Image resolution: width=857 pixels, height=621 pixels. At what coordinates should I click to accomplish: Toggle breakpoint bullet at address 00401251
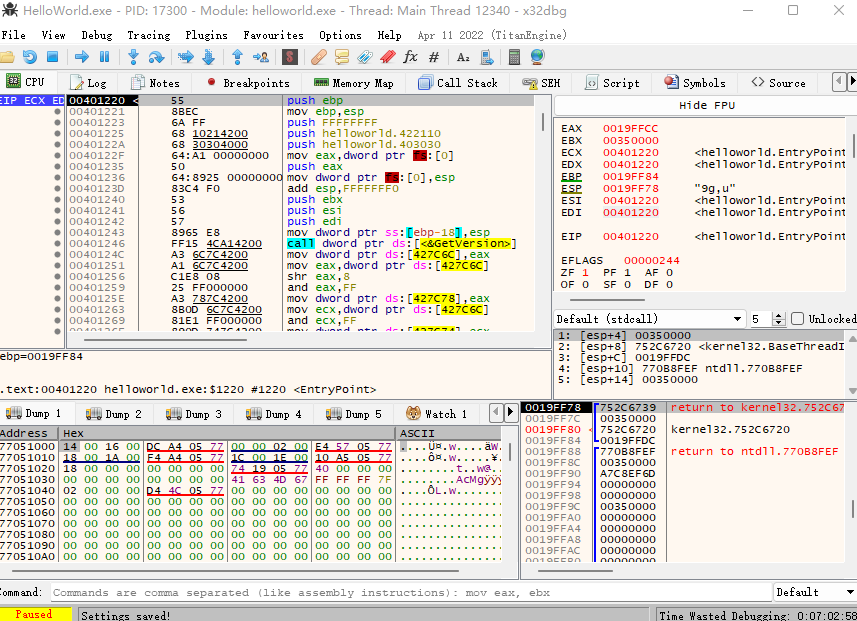pyautogui.click(x=57, y=266)
